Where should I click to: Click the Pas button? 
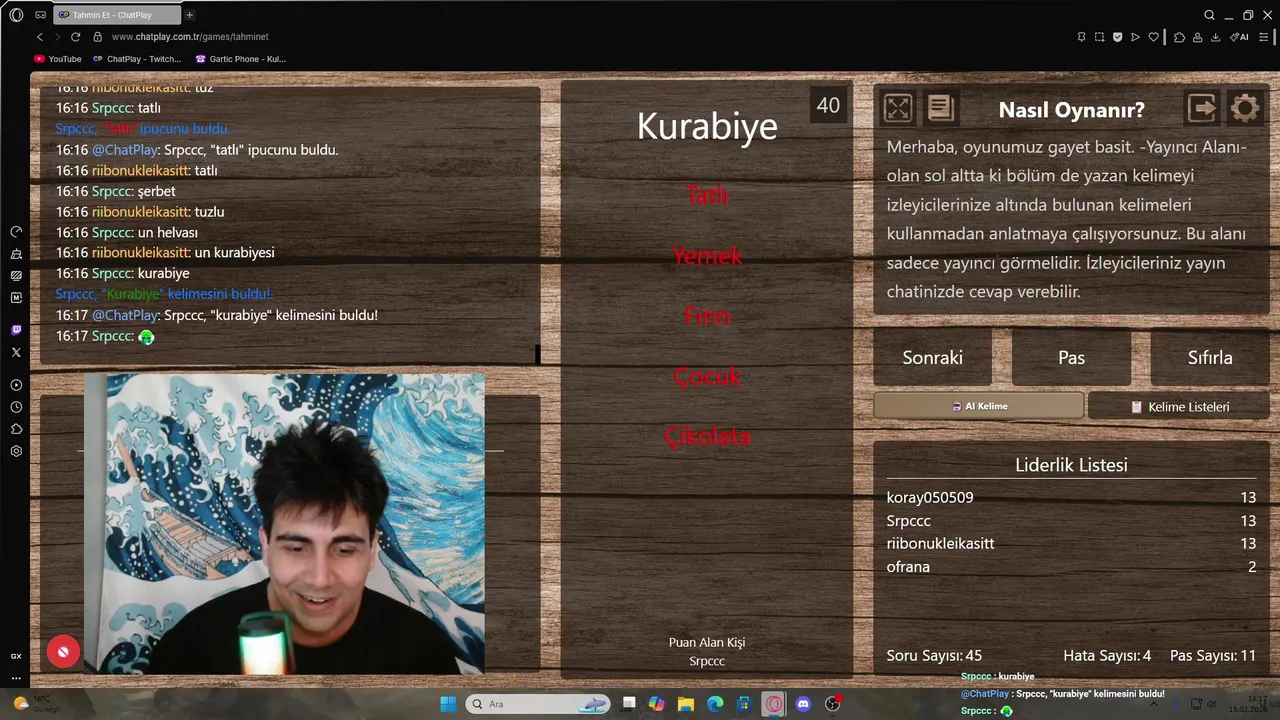click(1071, 357)
